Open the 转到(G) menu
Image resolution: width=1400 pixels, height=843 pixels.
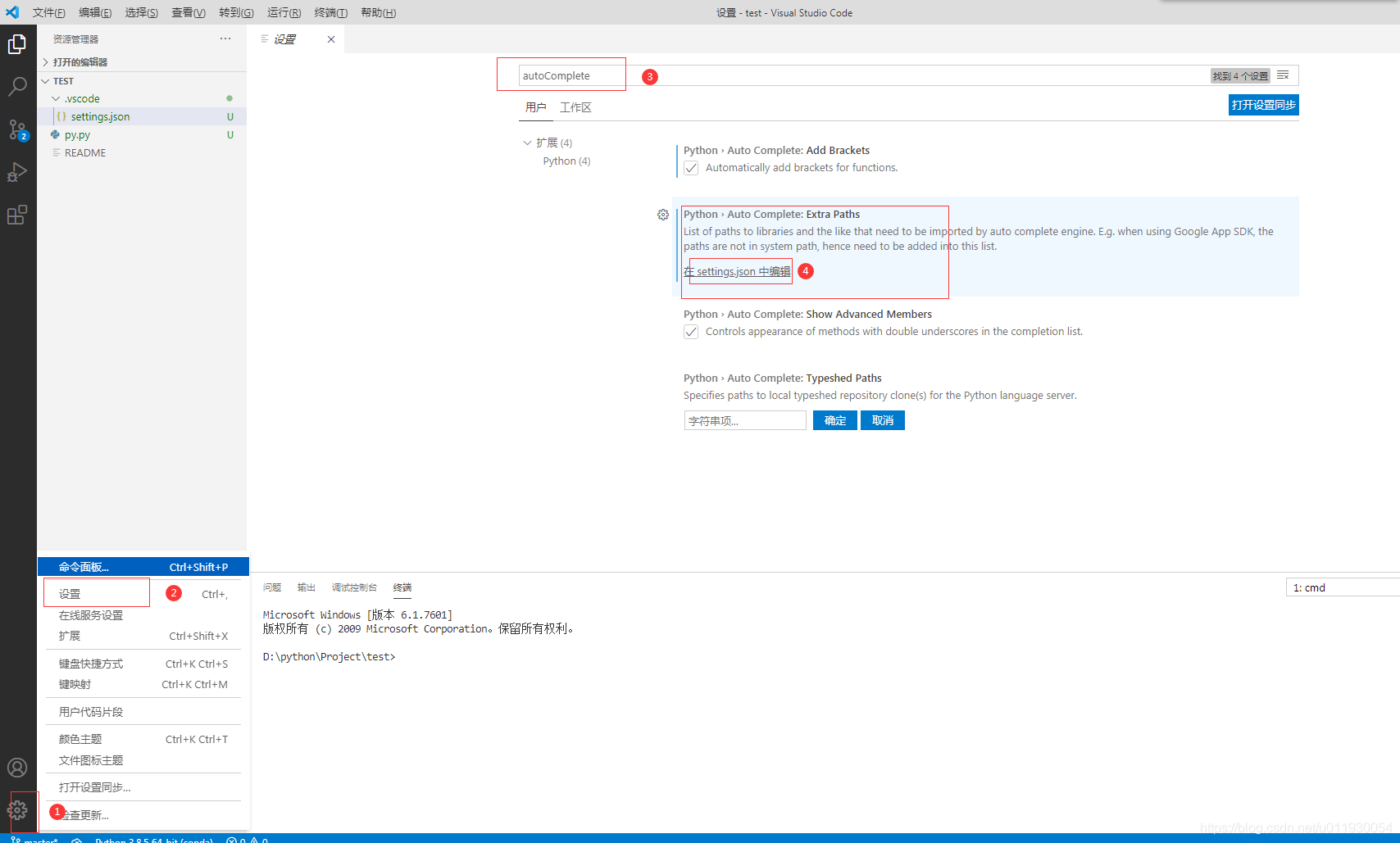236,12
